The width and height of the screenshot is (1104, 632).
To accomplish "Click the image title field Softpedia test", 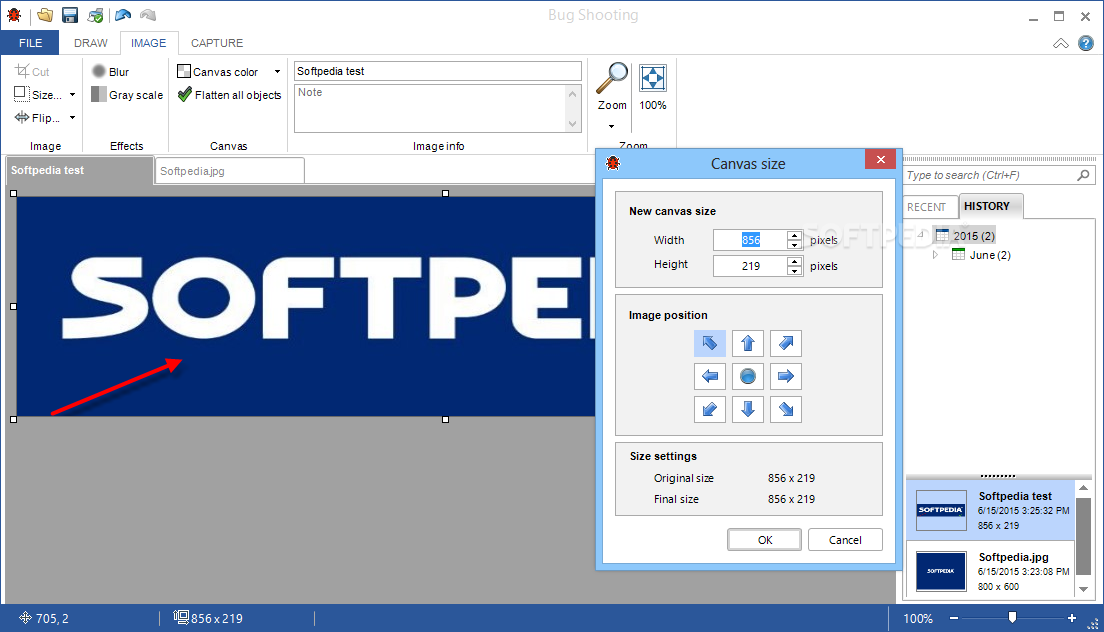I will (437, 71).
